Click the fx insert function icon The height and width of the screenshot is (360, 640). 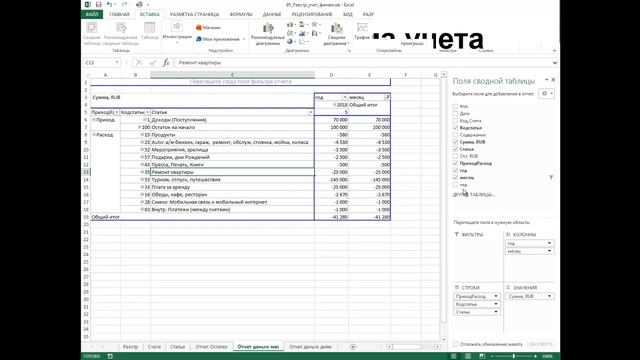click(x=166, y=62)
